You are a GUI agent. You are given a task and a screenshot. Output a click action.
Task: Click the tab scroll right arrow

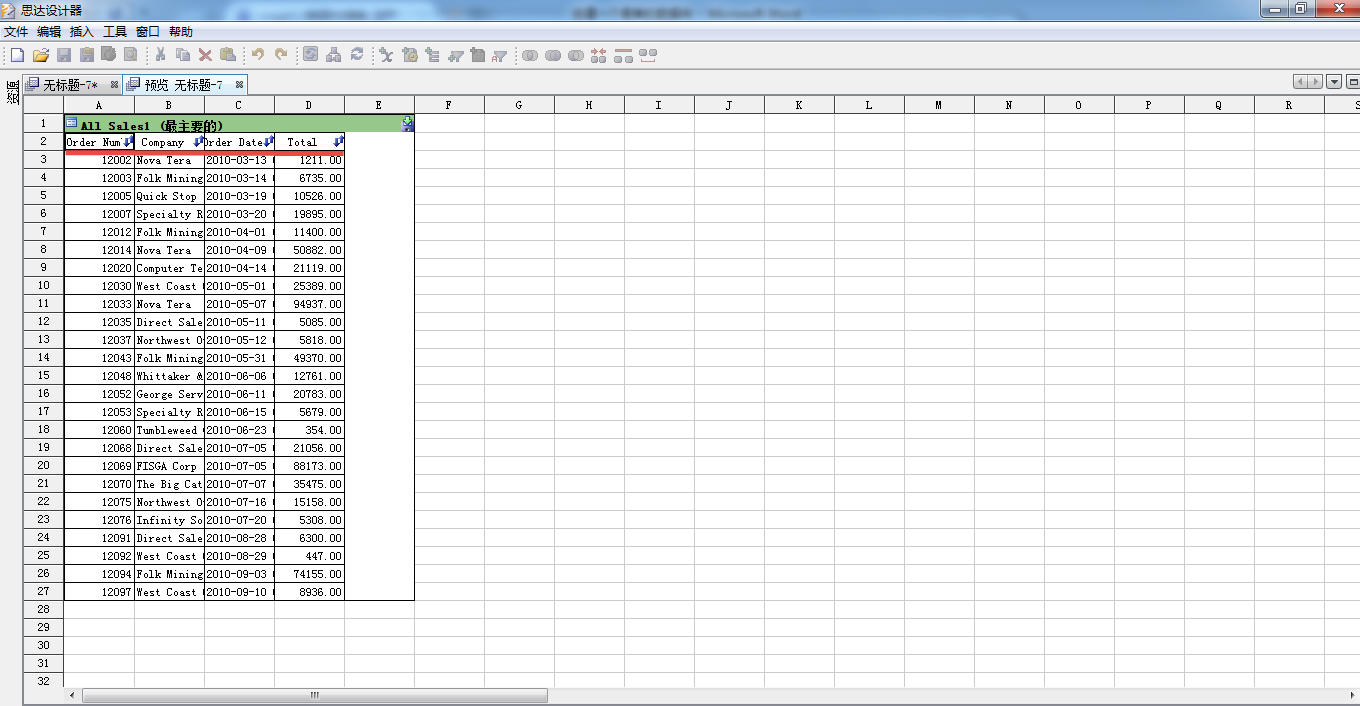1316,82
